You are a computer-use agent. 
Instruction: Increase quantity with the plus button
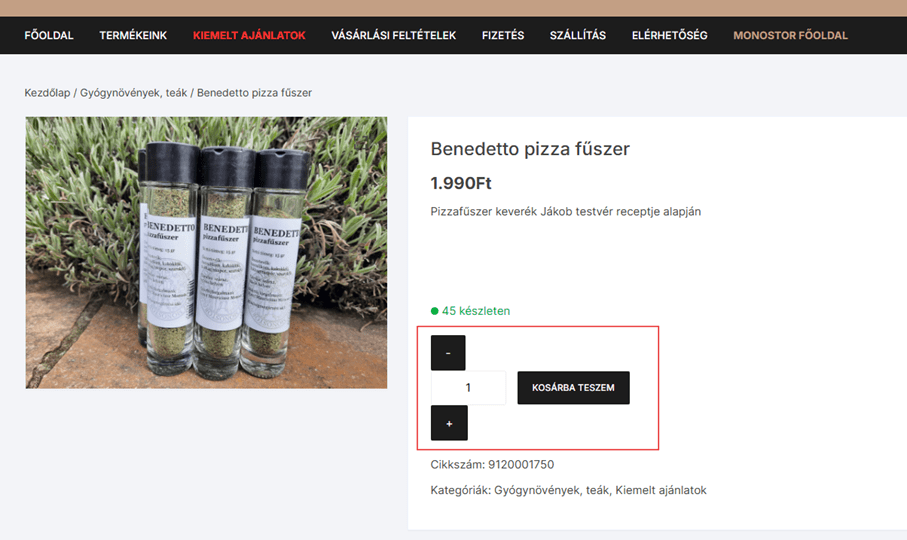(x=449, y=423)
